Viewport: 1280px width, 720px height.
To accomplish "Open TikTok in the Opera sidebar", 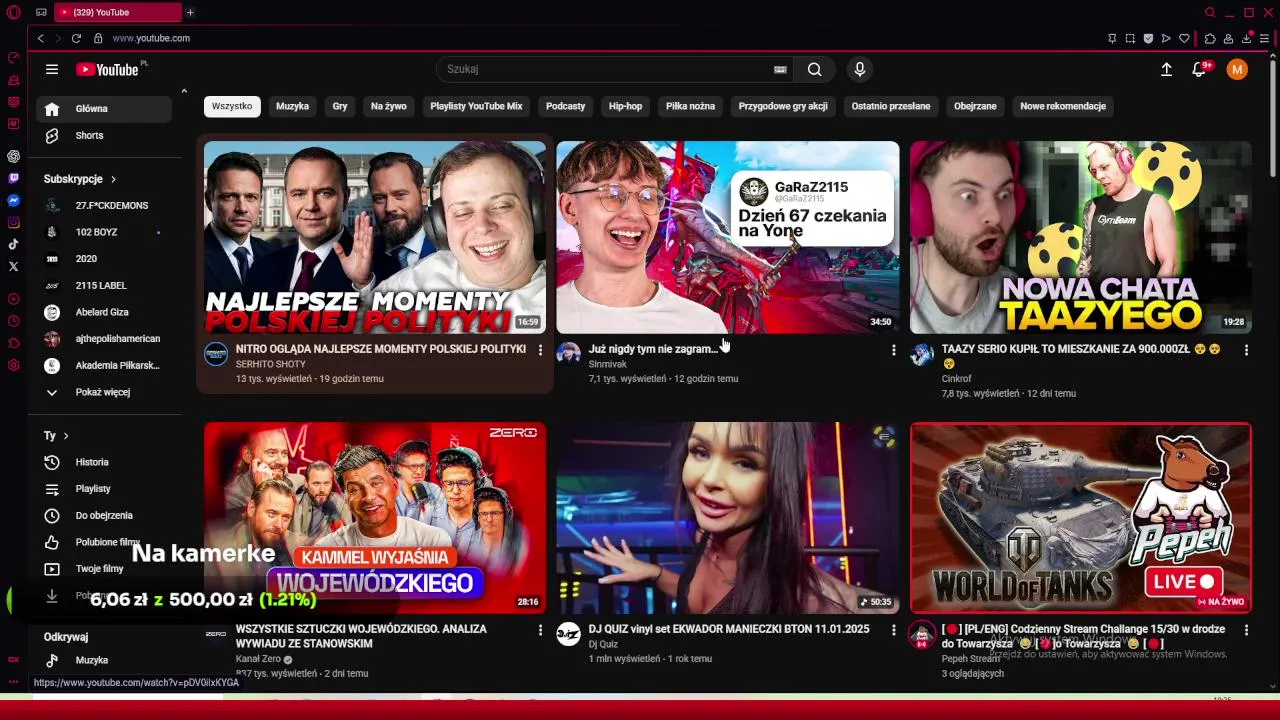I will 13,244.
